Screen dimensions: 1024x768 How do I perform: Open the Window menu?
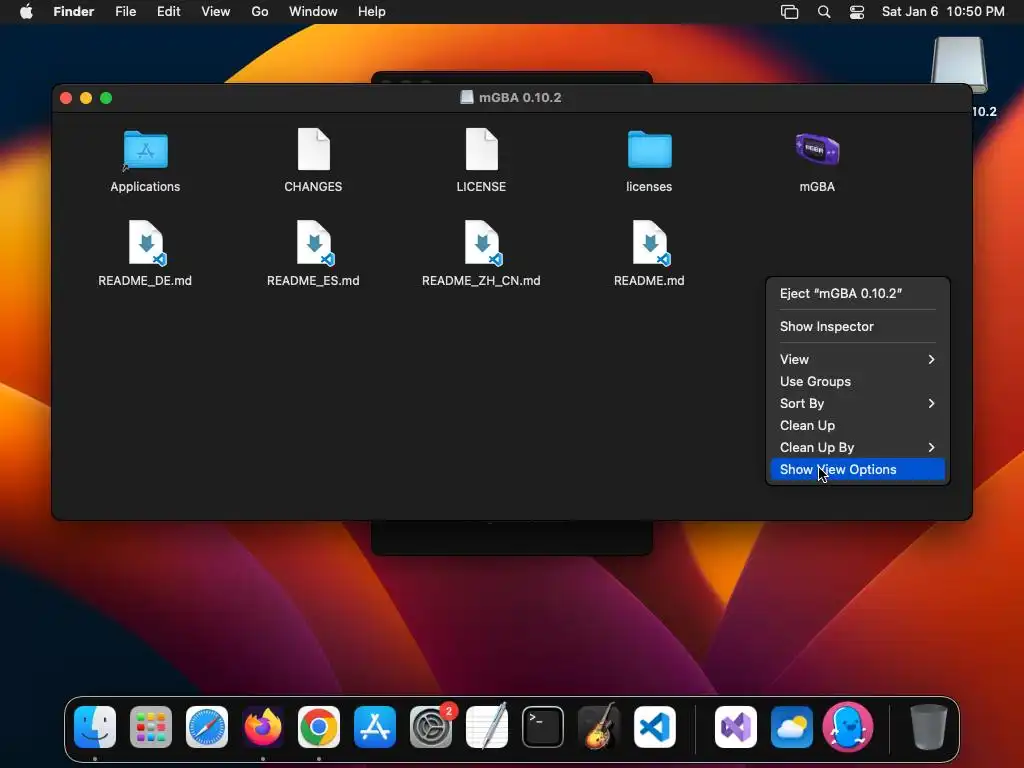[313, 12]
